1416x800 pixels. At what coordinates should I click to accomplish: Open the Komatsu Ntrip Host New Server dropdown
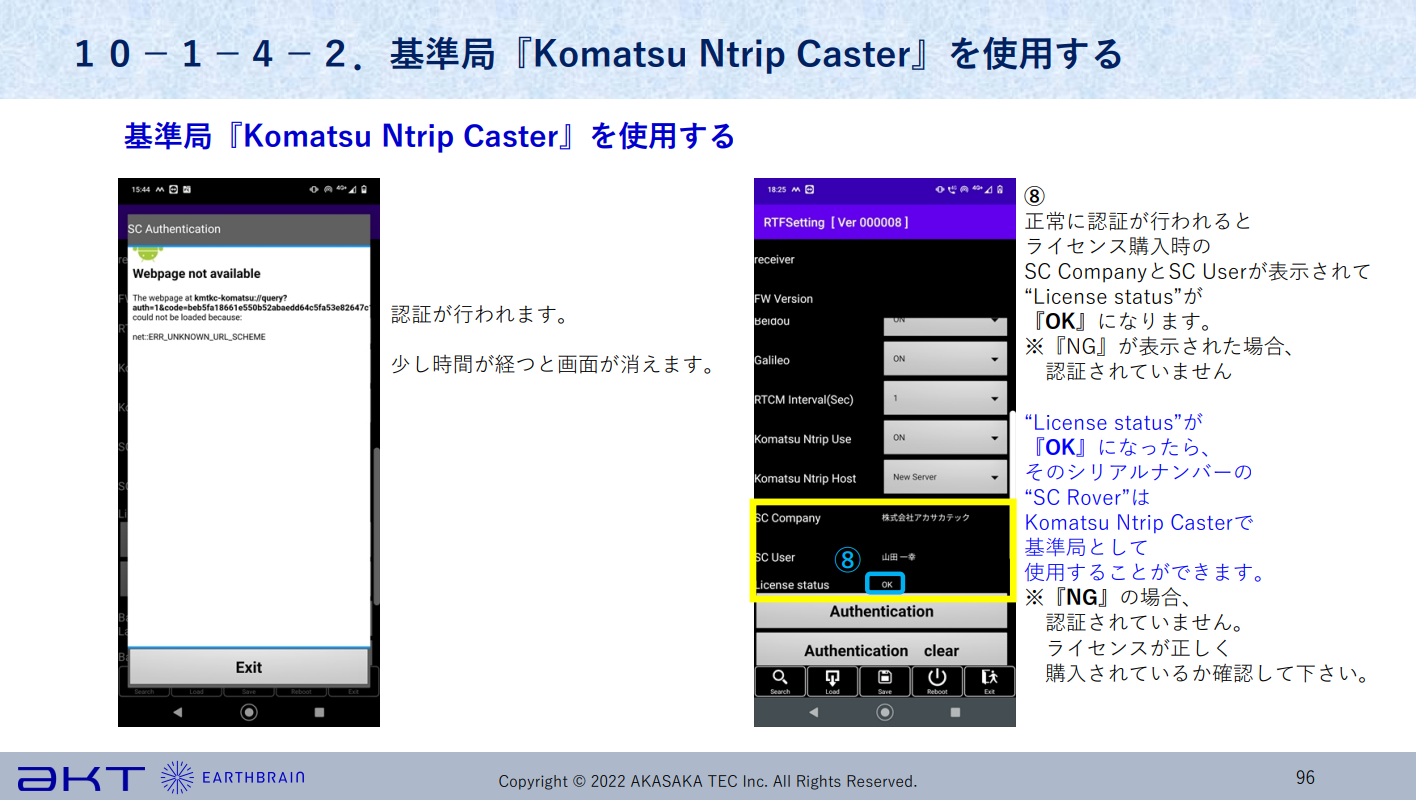tap(945, 477)
